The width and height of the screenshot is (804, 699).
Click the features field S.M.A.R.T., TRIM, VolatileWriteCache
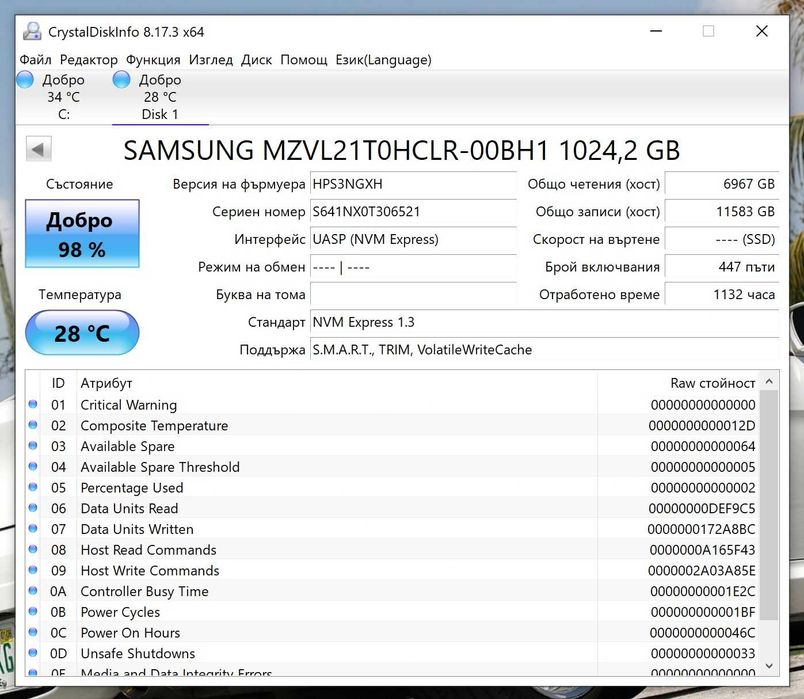tap(545, 350)
